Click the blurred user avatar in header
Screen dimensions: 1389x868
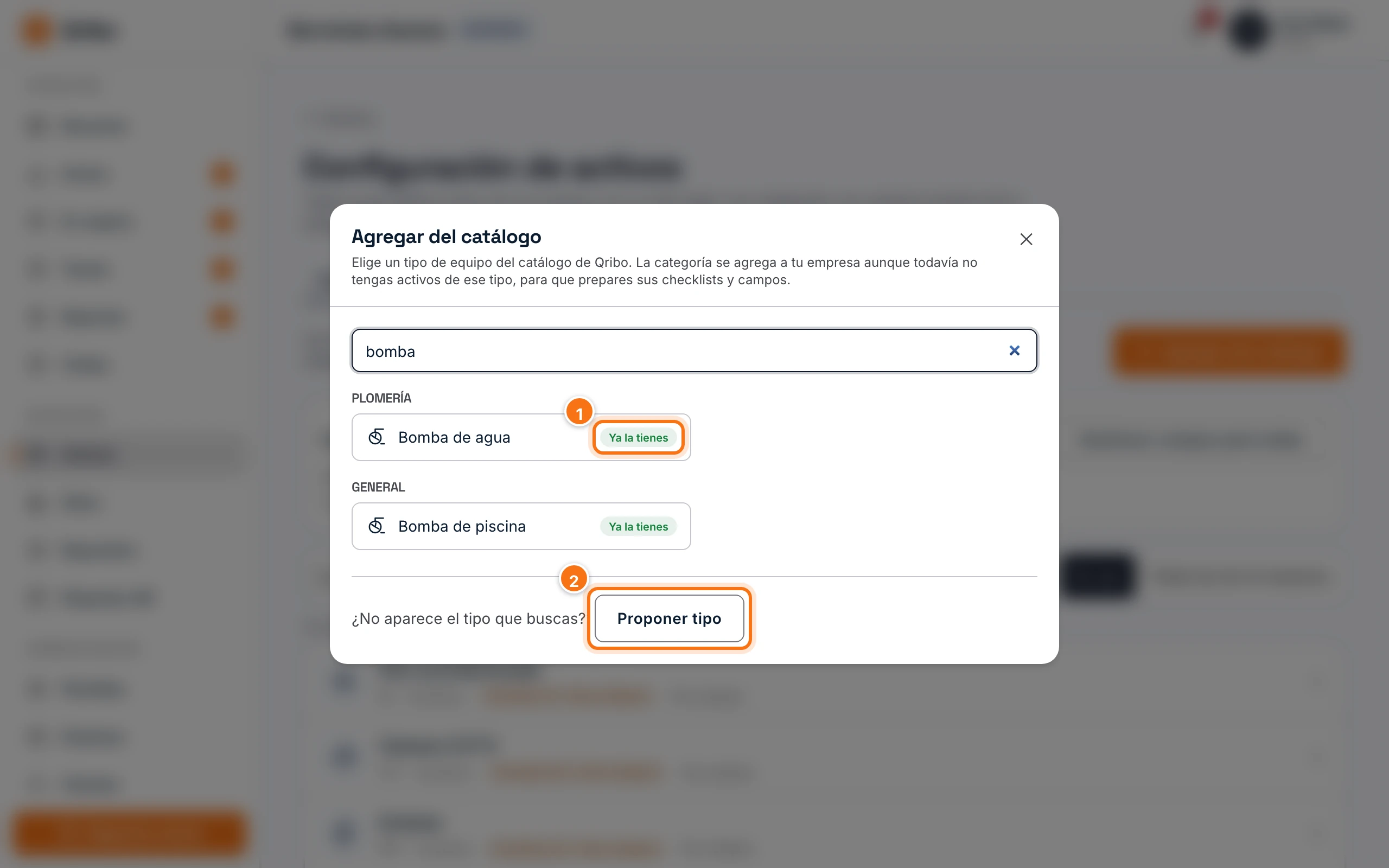pos(1248,30)
